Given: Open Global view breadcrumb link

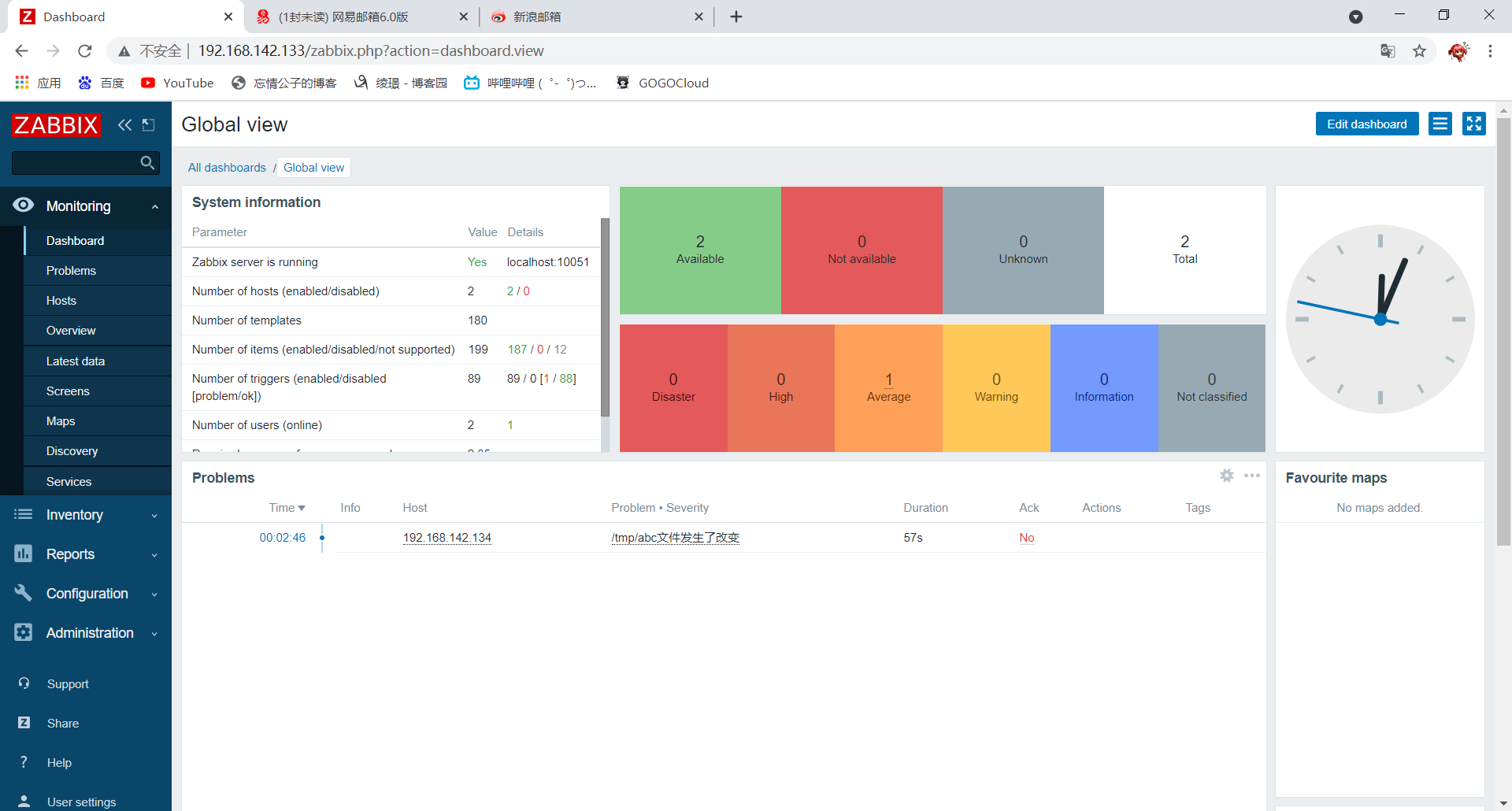Looking at the screenshot, I should click(x=313, y=168).
